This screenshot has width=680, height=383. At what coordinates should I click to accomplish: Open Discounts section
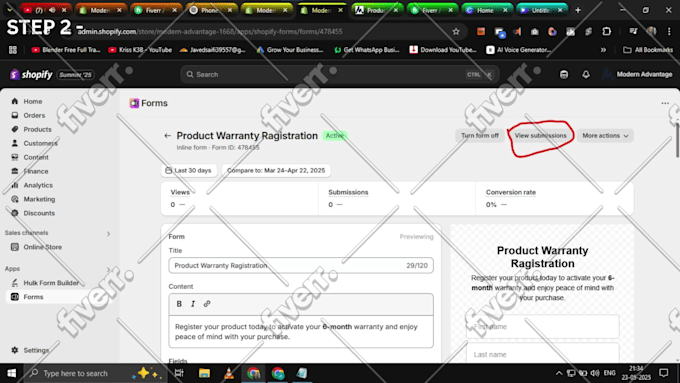[x=39, y=213]
